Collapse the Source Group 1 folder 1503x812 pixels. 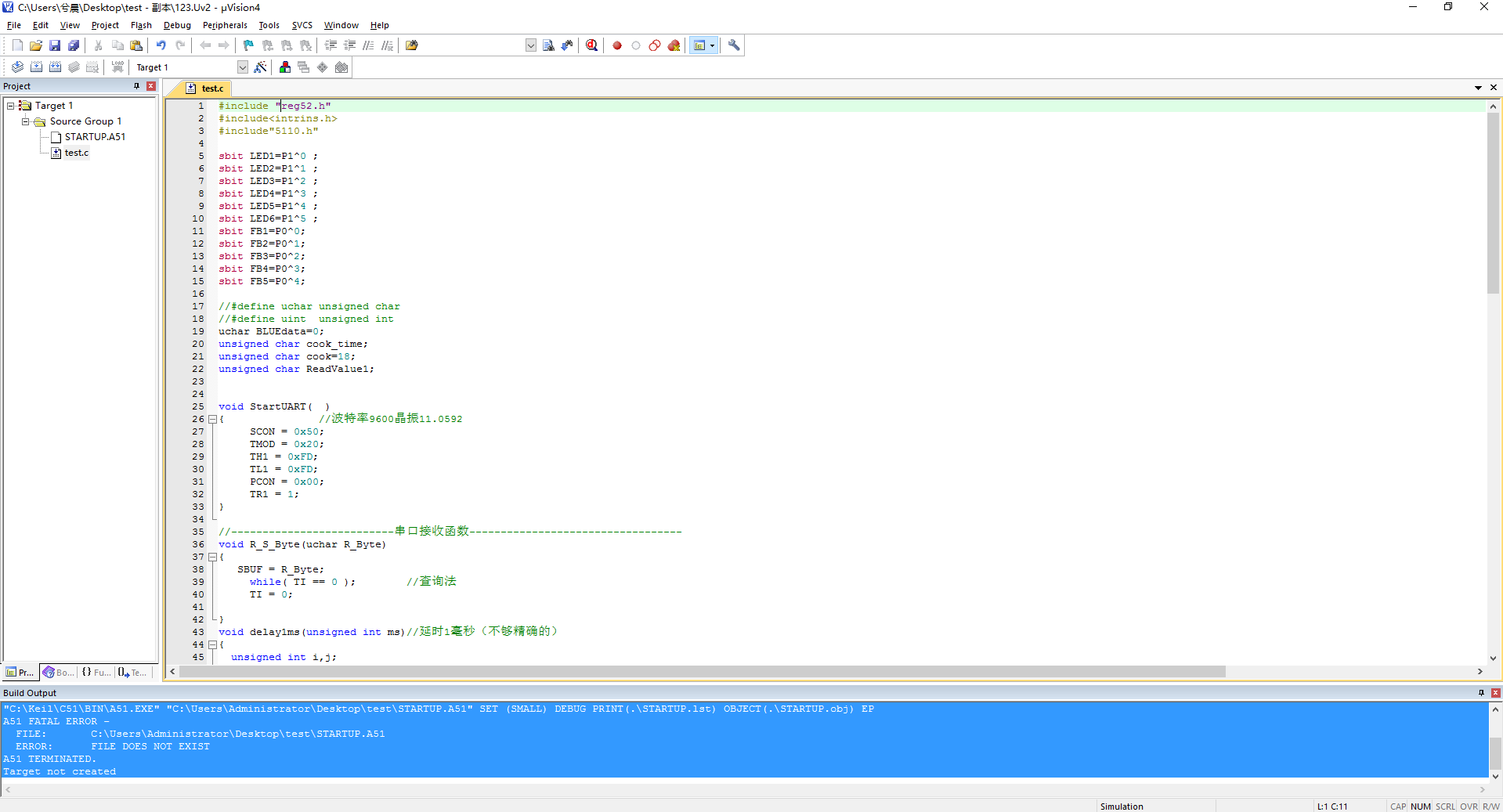[25, 121]
